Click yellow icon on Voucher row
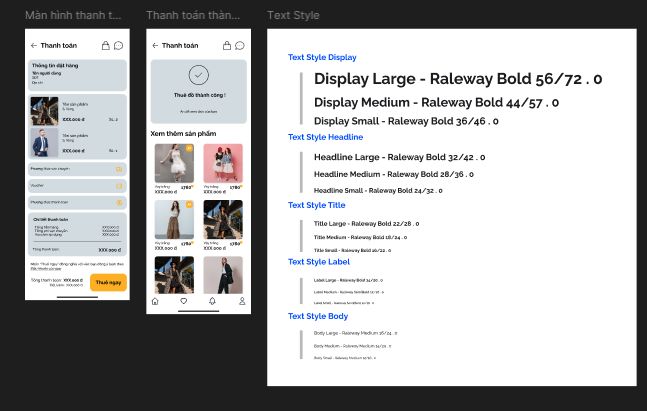This screenshot has height=411, width=647. point(119,186)
